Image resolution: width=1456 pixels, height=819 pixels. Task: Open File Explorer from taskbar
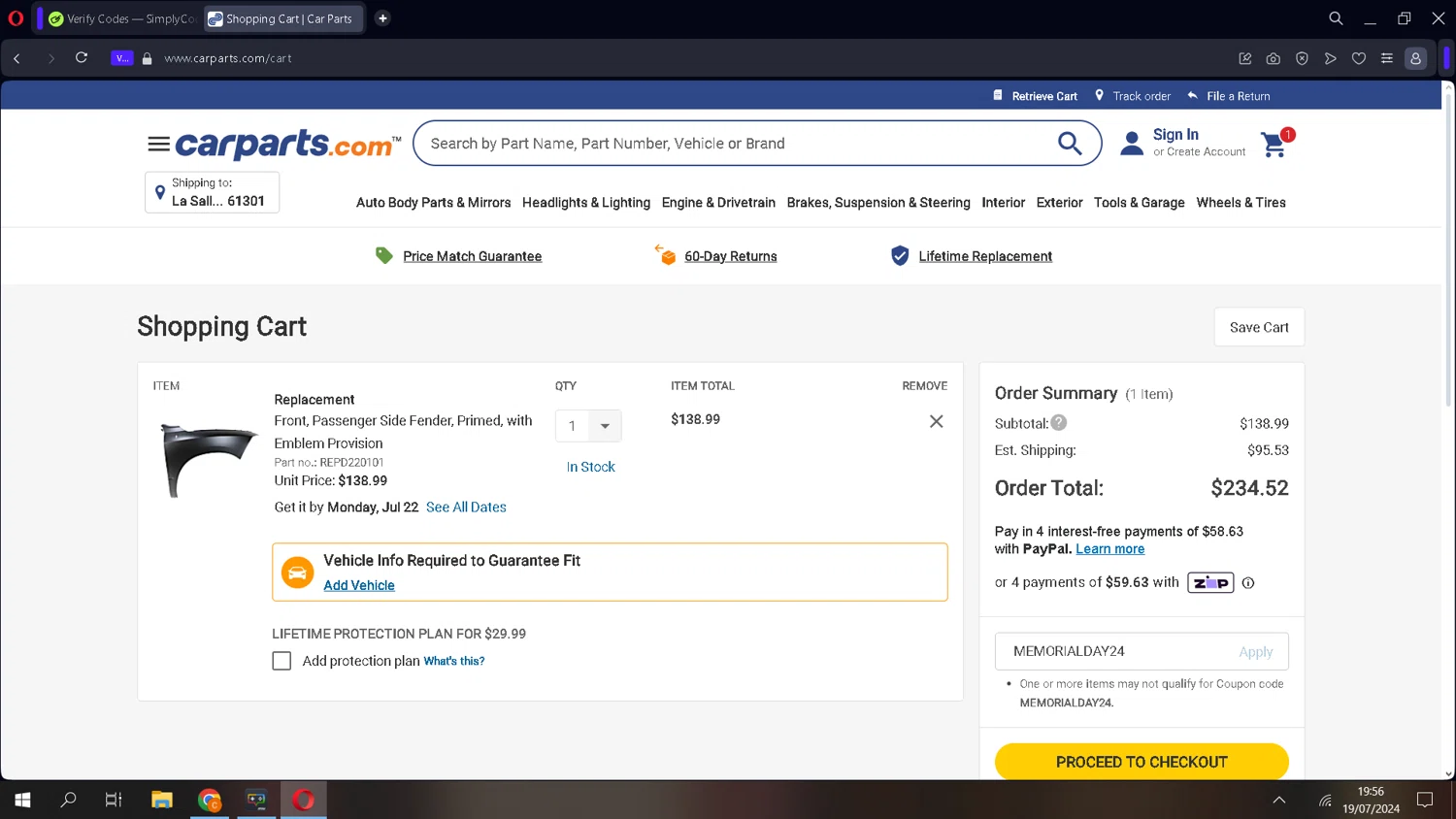[x=162, y=800]
